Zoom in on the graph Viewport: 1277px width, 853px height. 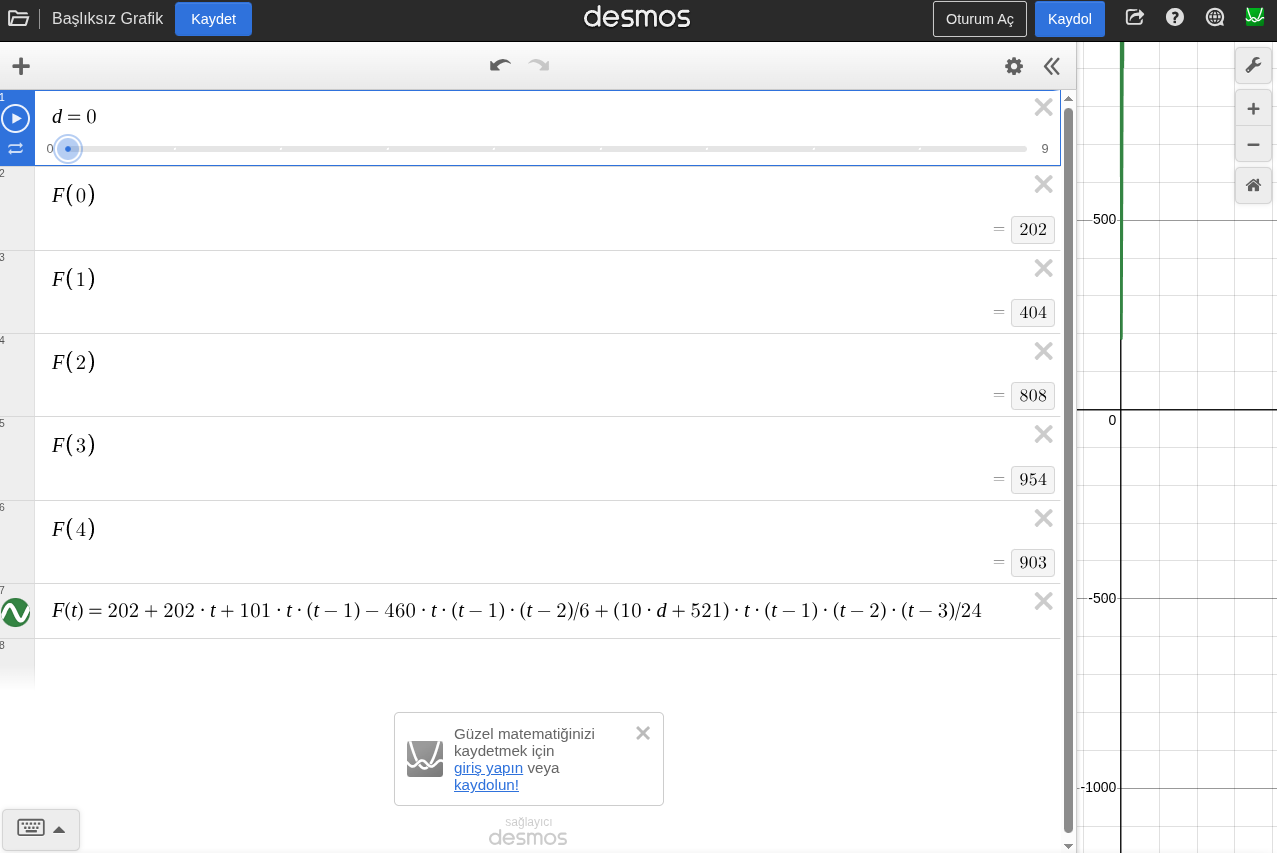1253,108
